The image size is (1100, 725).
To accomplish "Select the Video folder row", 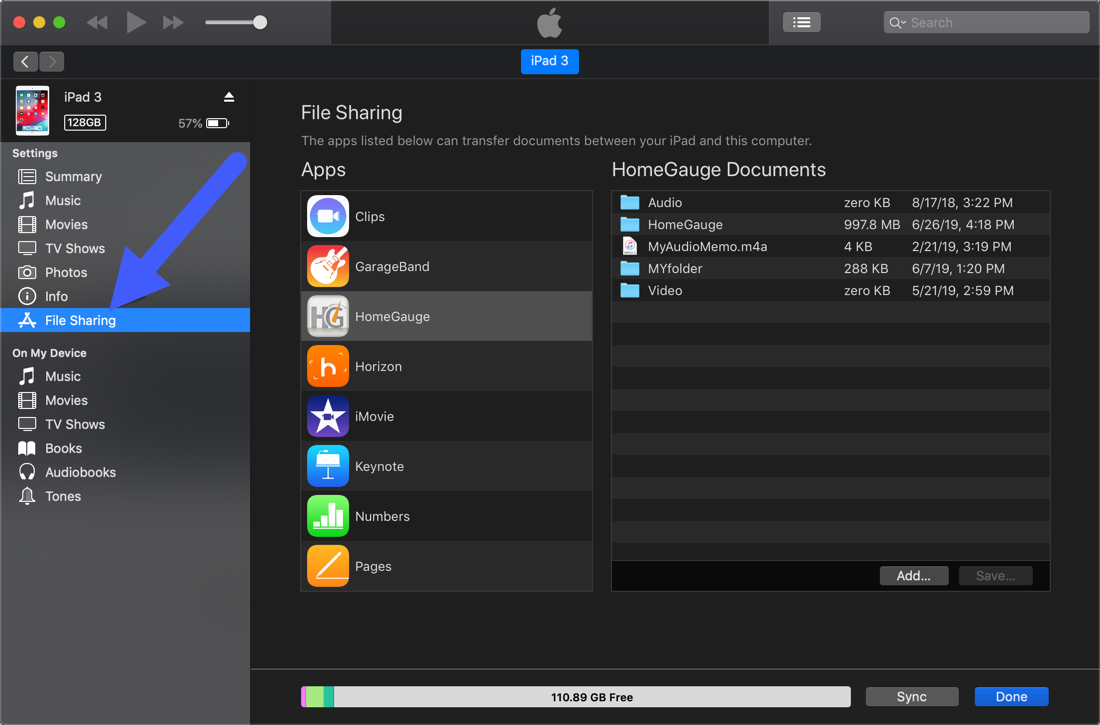I will 831,290.
